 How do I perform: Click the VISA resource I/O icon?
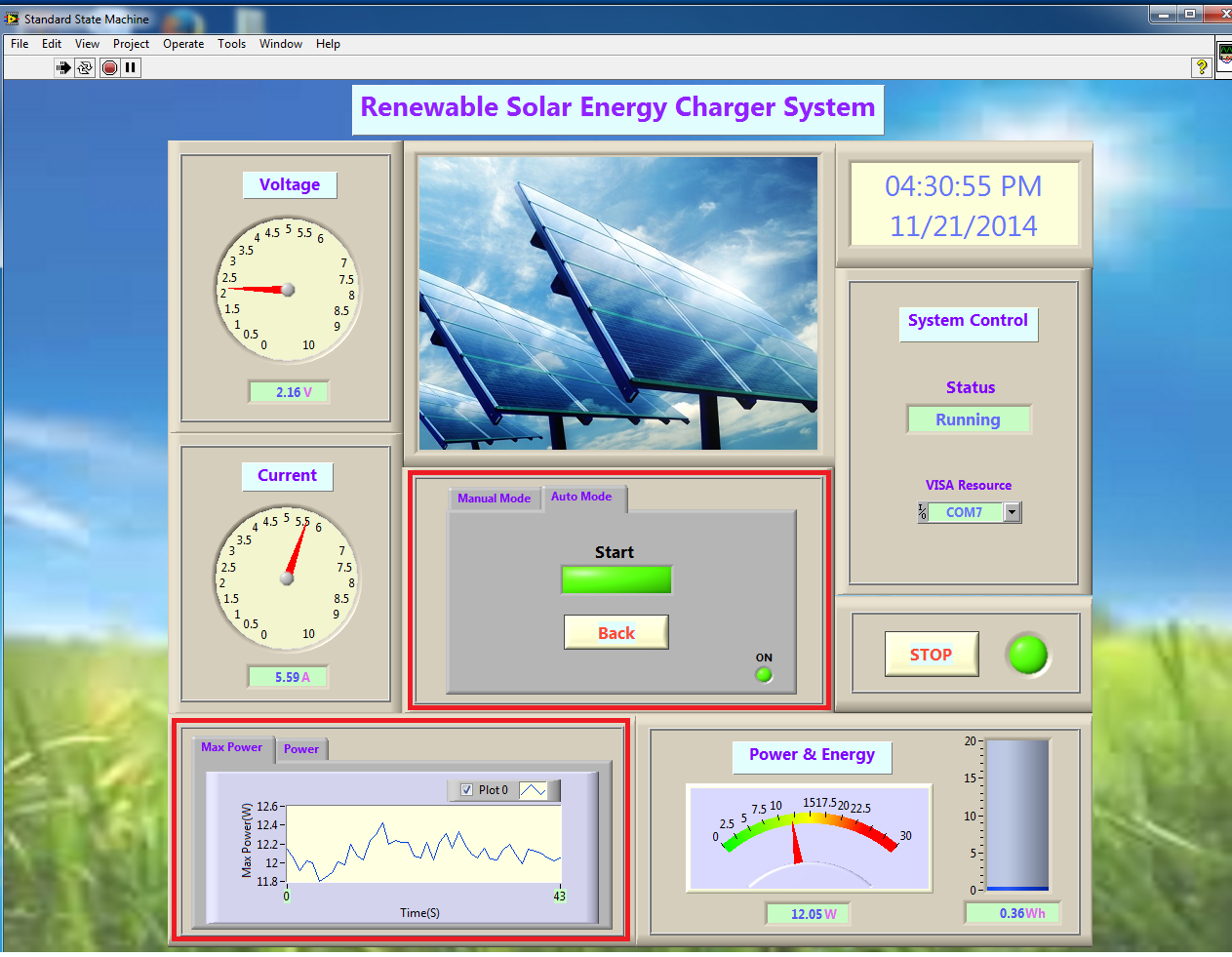point(923,512)
